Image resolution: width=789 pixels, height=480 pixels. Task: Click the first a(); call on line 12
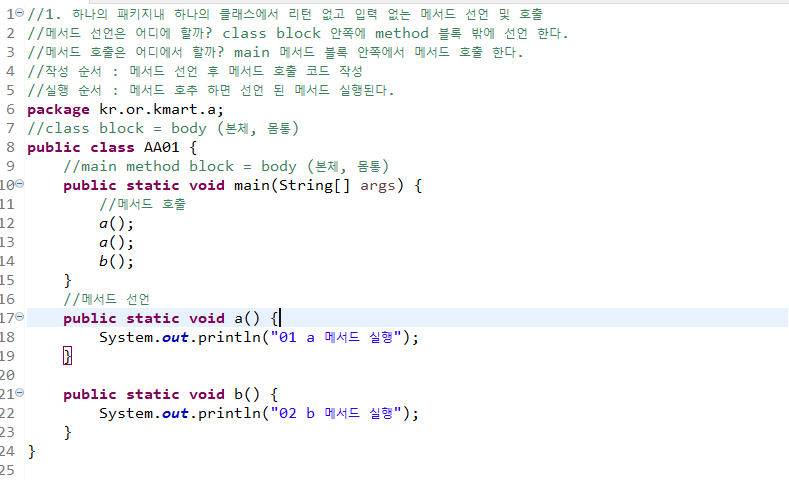116,223
